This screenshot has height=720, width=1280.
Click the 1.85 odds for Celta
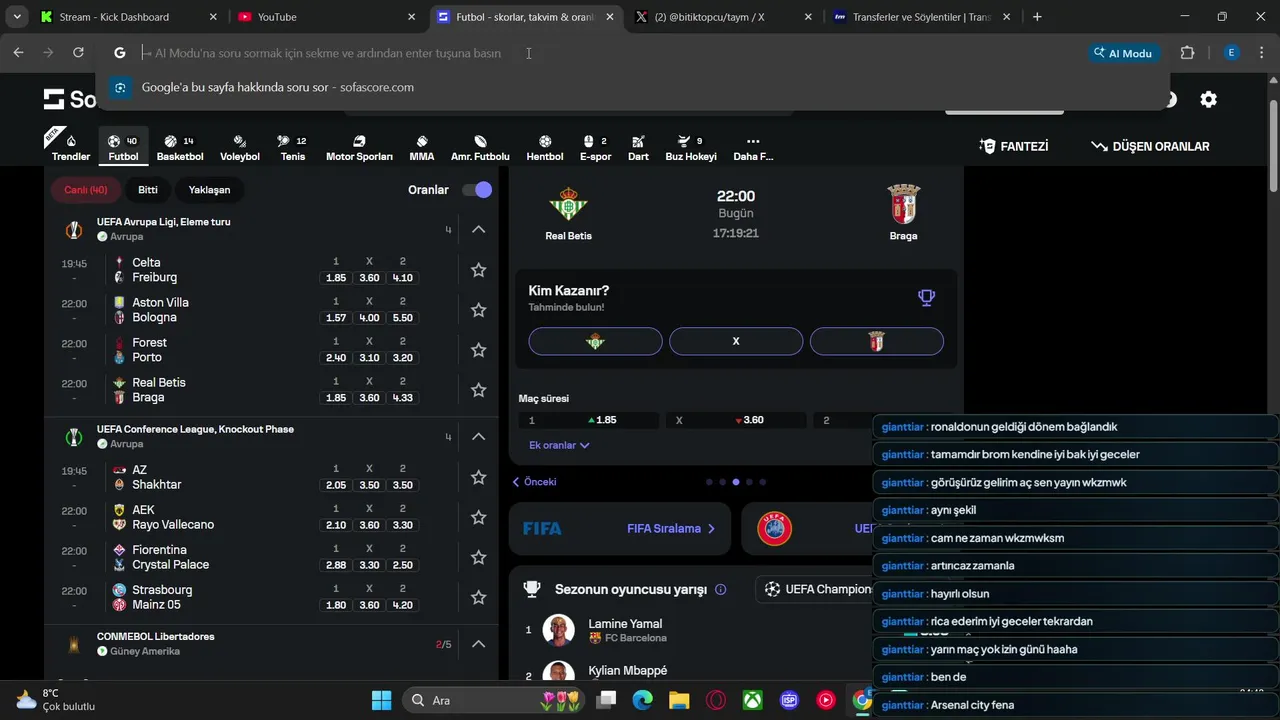pos(336,278)
